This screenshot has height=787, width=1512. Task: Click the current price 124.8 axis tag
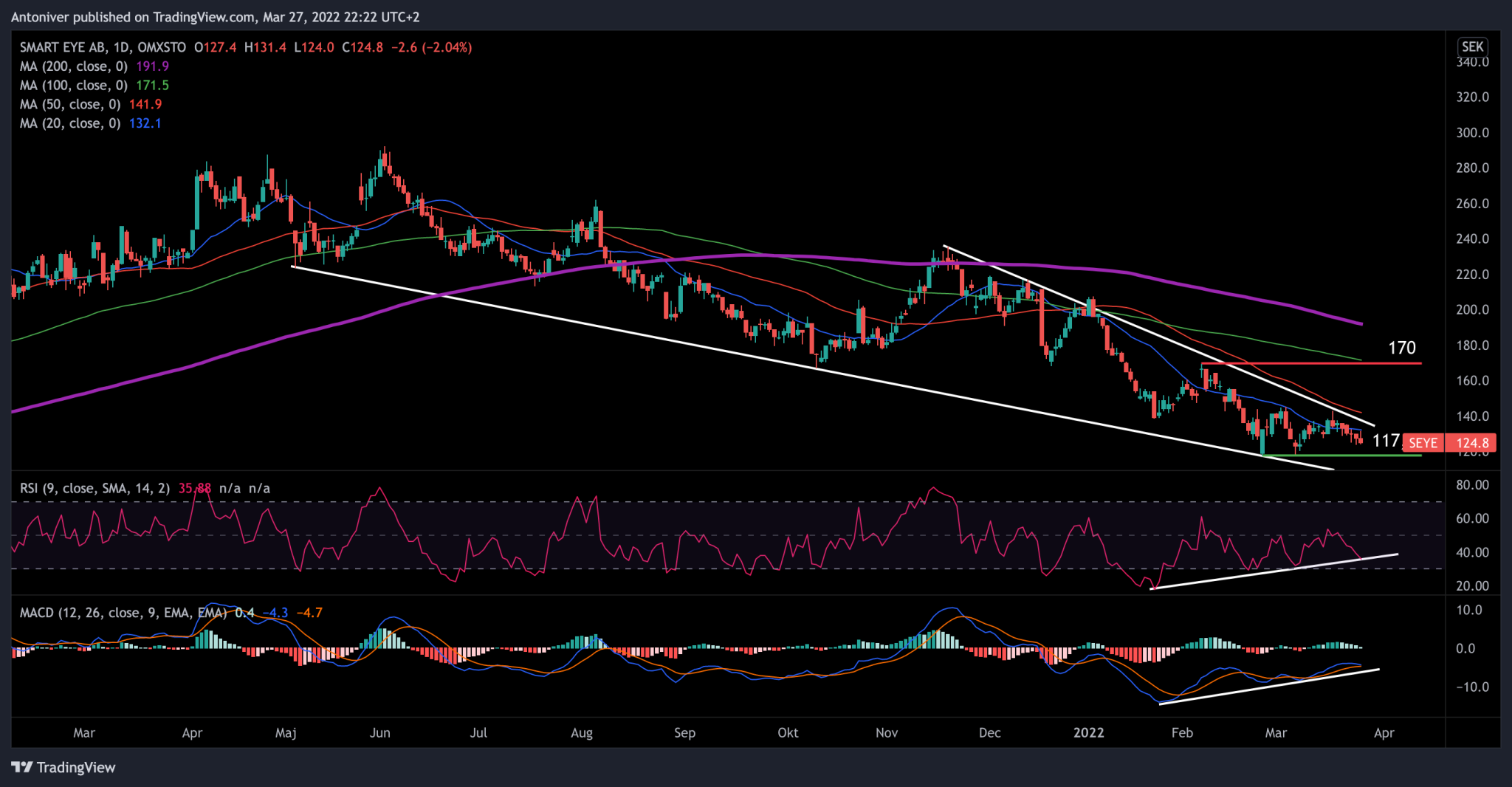(x=1472, y=443)
